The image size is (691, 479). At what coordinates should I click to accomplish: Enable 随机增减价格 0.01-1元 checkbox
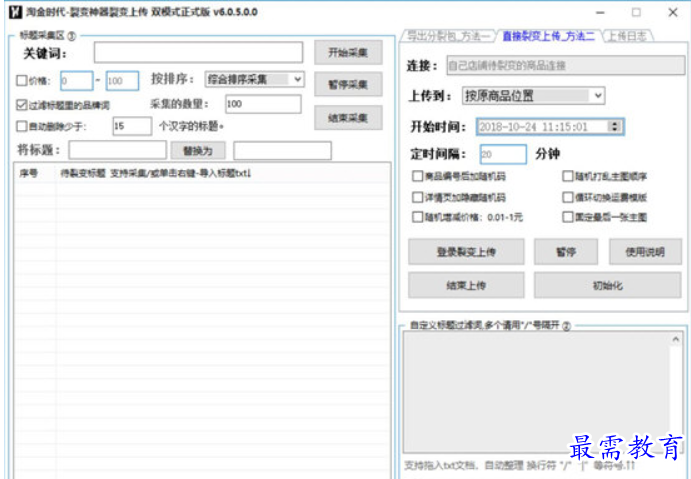pyautogui.click(x=417, y=217)
